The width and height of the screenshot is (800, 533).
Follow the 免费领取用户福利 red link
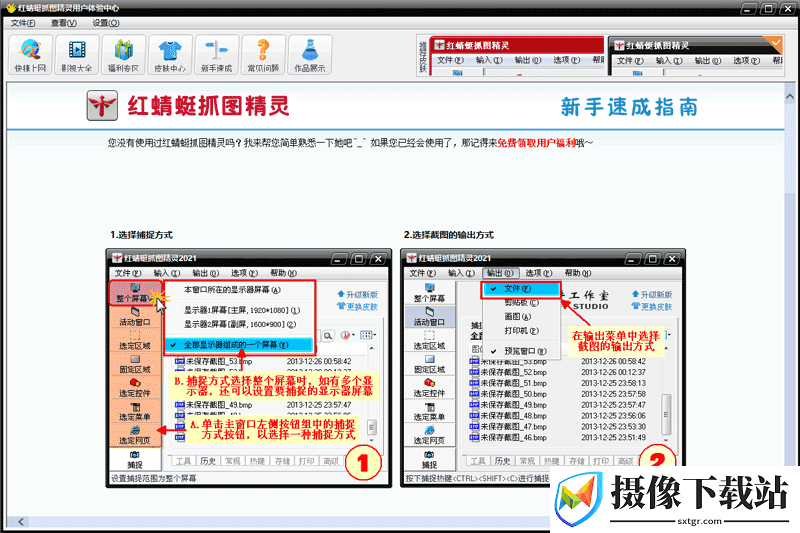tap(536, 143)
